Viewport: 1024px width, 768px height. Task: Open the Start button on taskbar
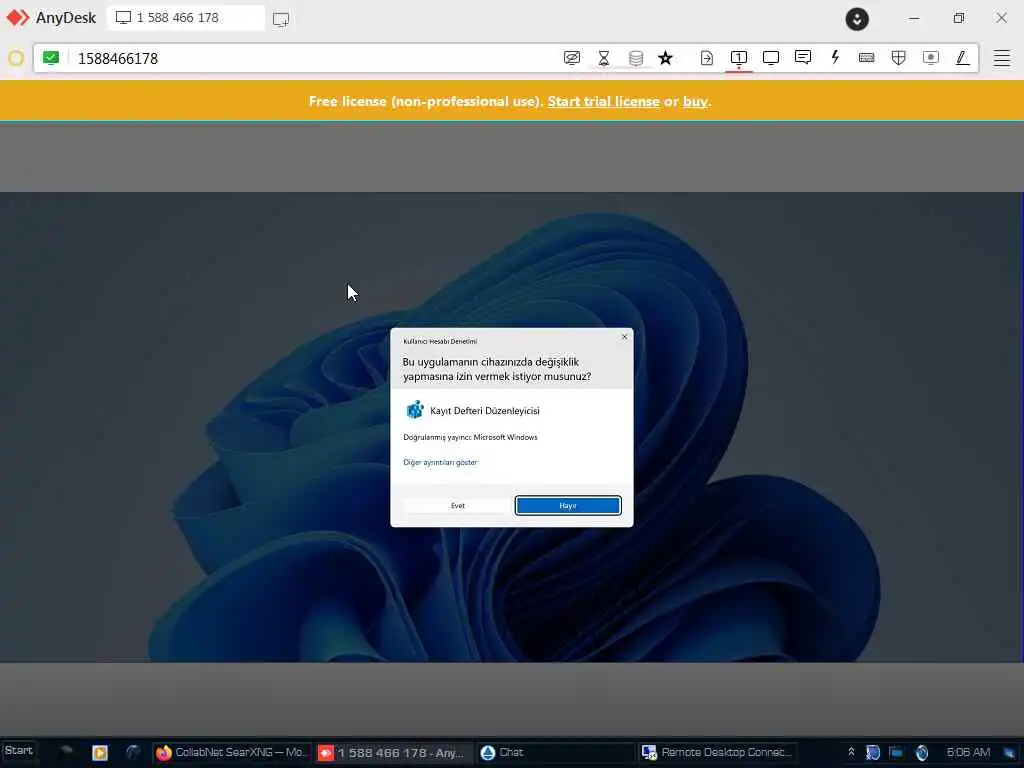pyautogui.click(x=18, y=751)
